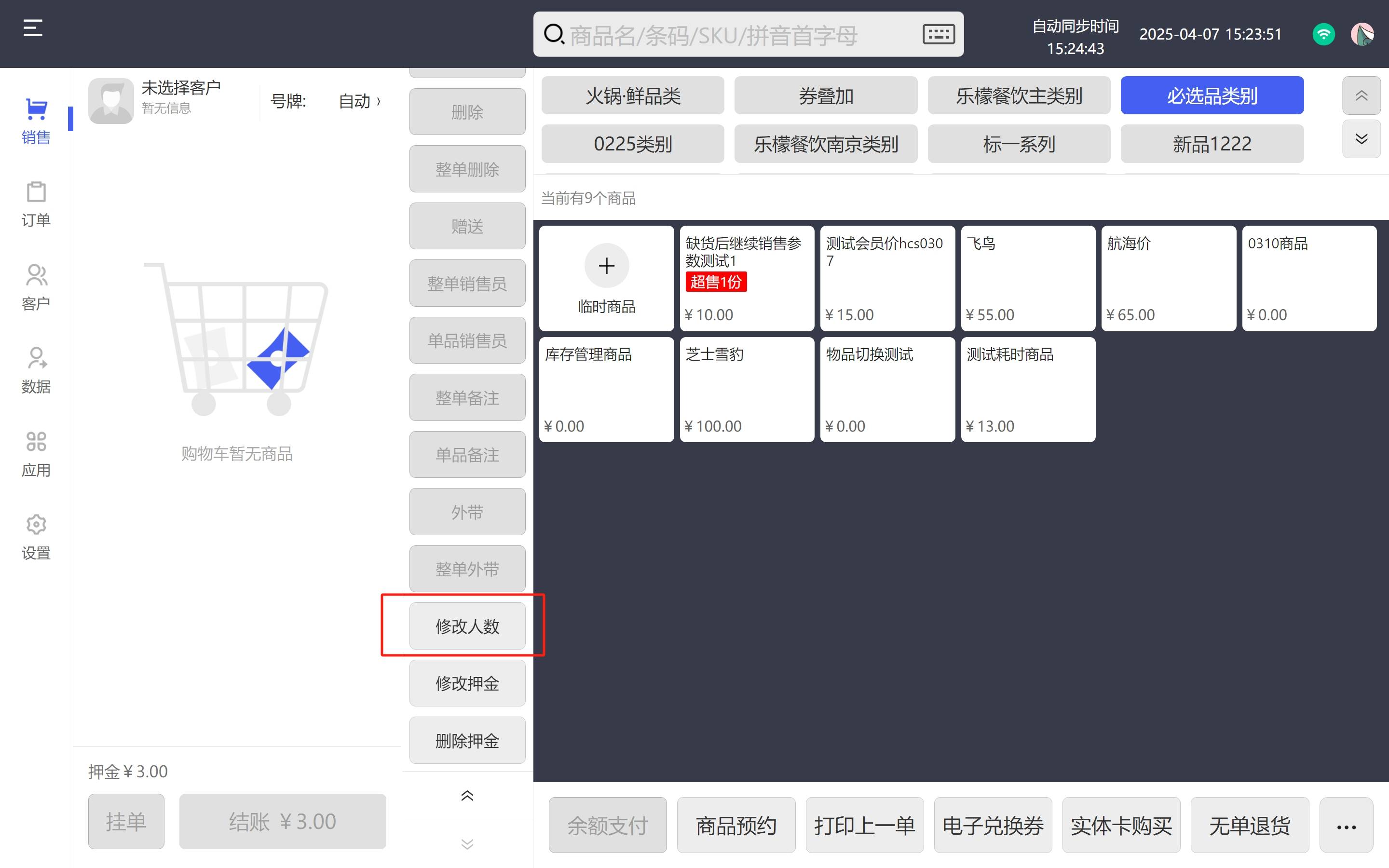The width and height of the screenshot is (1389, 868).
Task: Expand the 号牌 自动 selector
Action: pos(359,102)
